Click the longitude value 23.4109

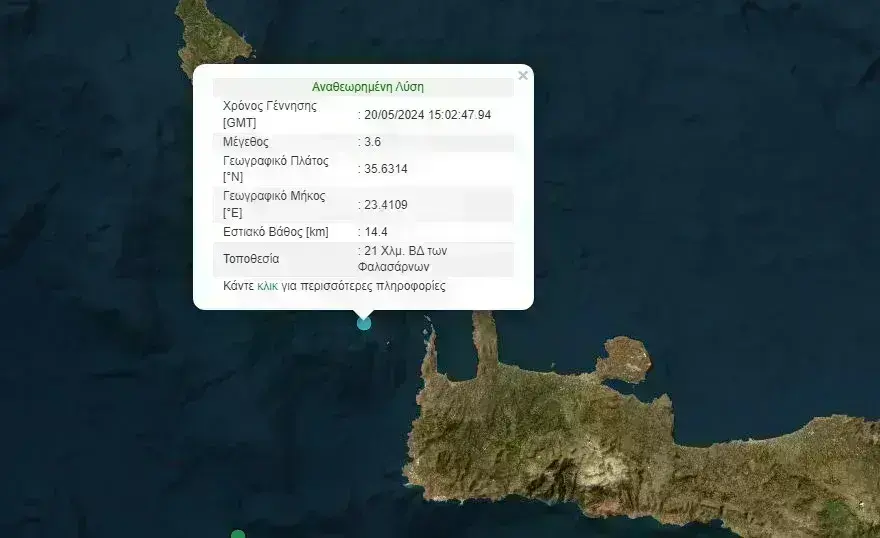[x=385, y=205]
